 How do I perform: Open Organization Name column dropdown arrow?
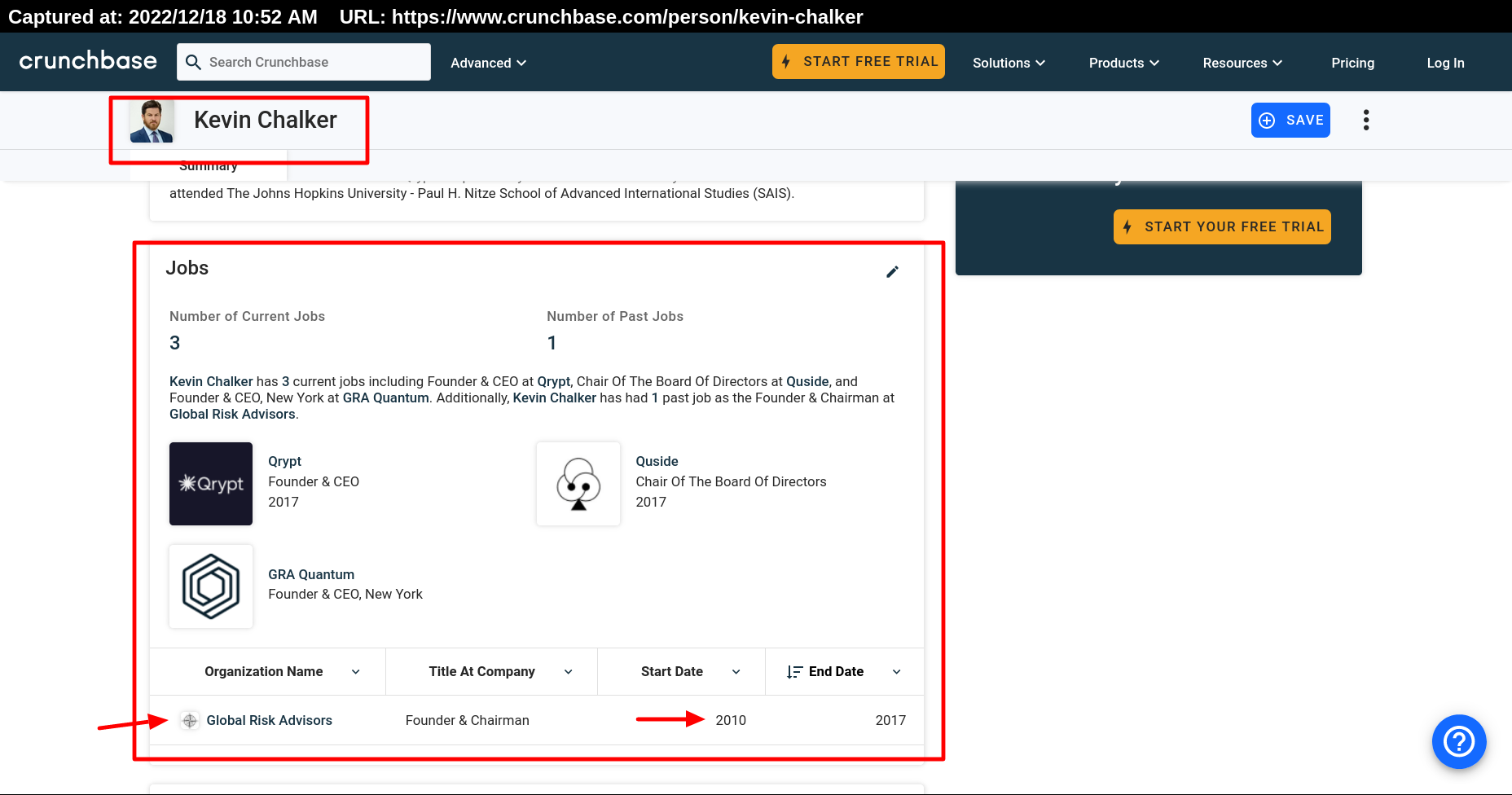tap(356, 672)
